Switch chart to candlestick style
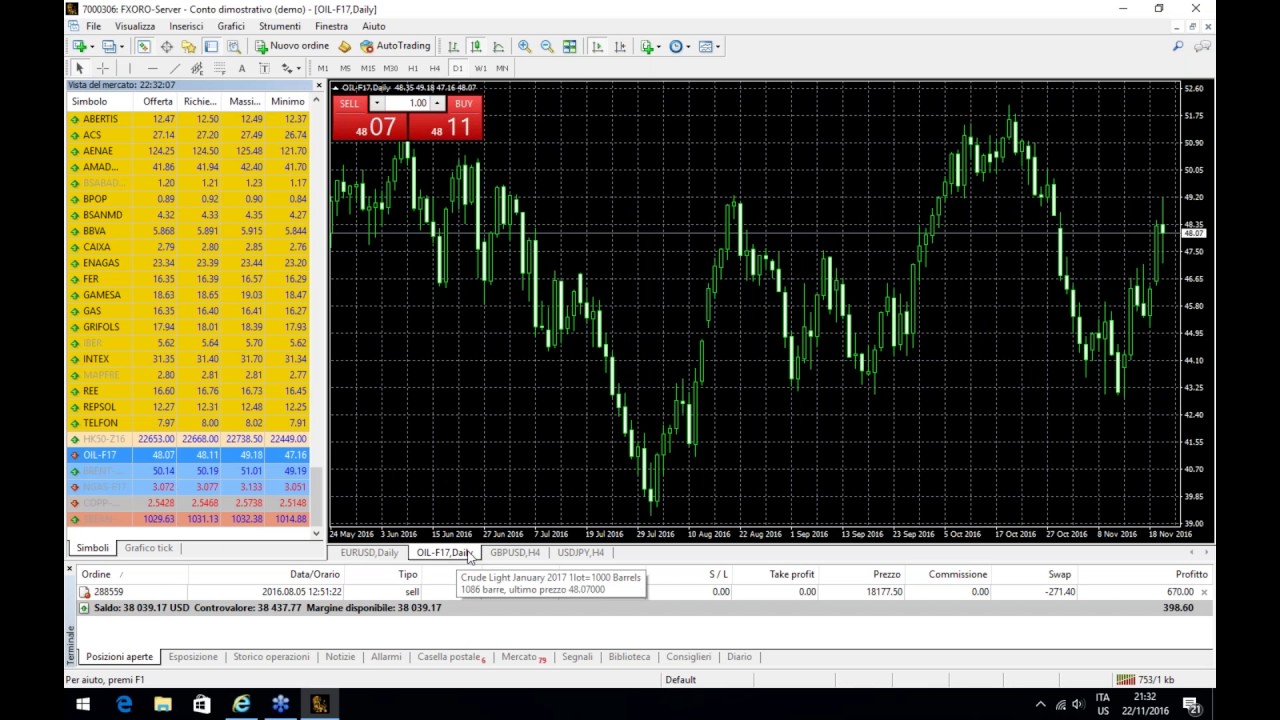Screen dimensions: 1280x720 click(x=476, y=46)
